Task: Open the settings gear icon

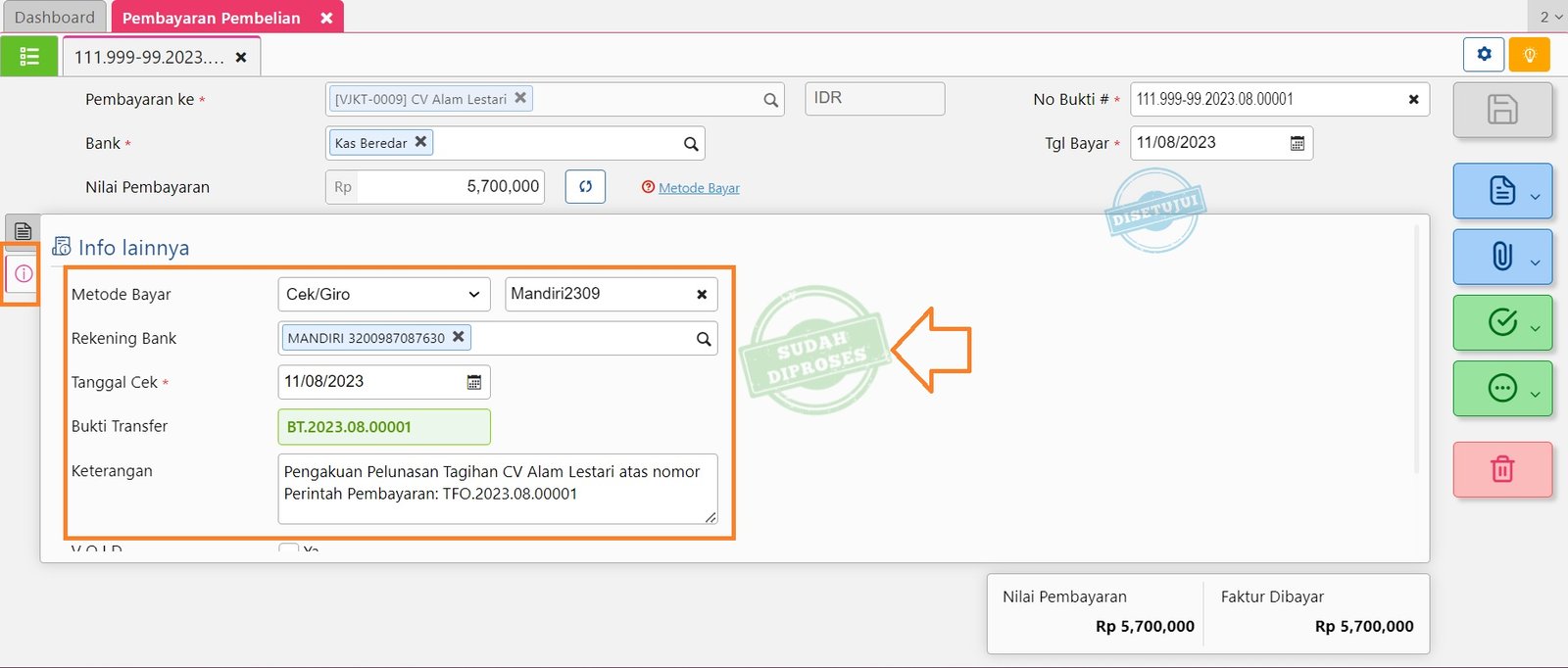Action: tap(1484, 54)
